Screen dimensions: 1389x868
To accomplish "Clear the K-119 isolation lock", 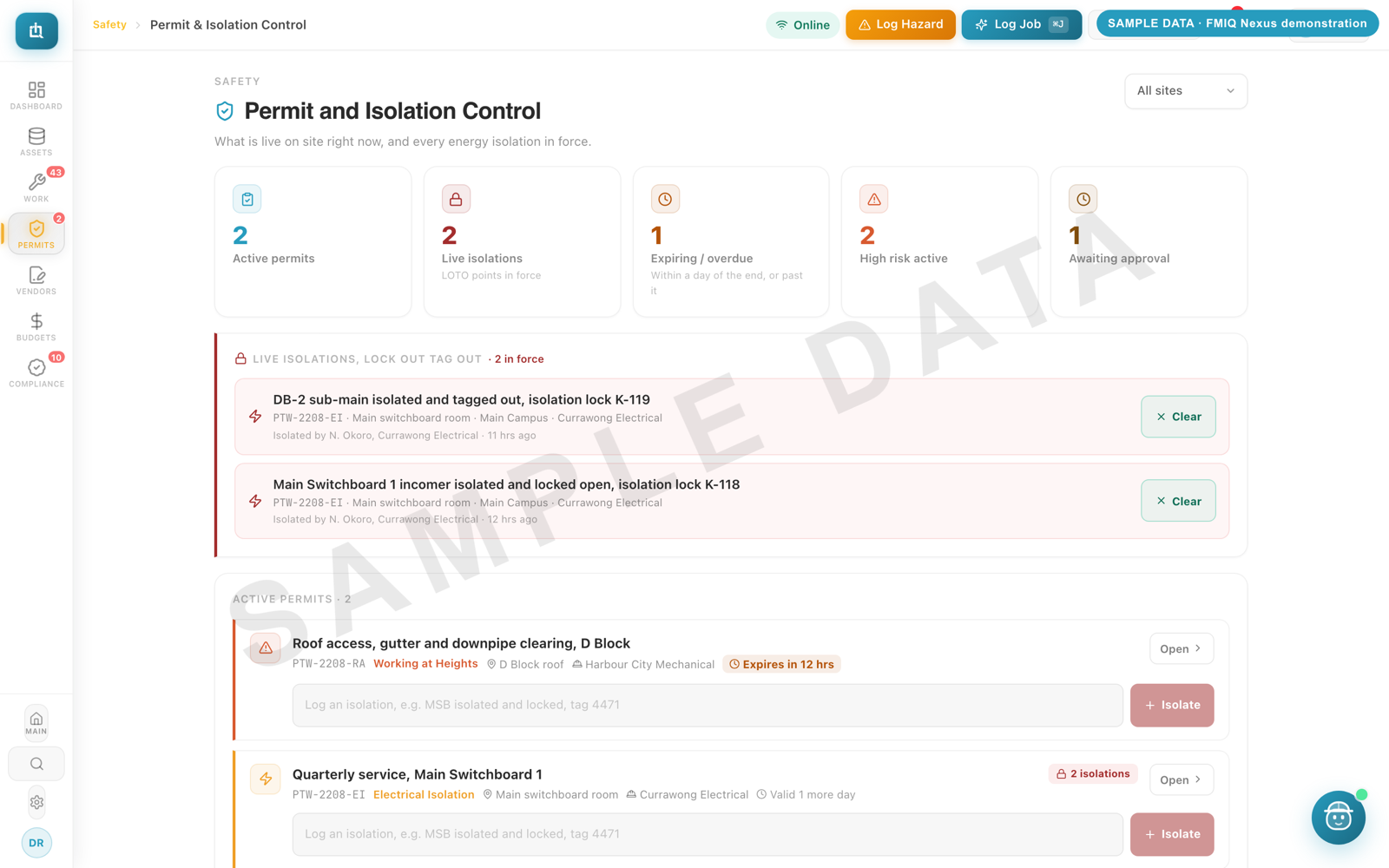I will click(x=1178, y=417).
